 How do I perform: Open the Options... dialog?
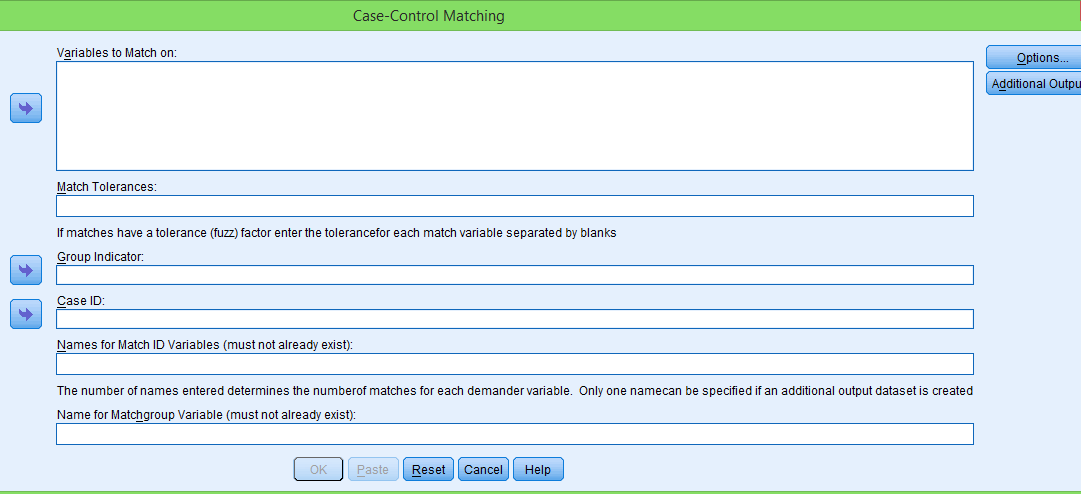(x=1035, y=58)
